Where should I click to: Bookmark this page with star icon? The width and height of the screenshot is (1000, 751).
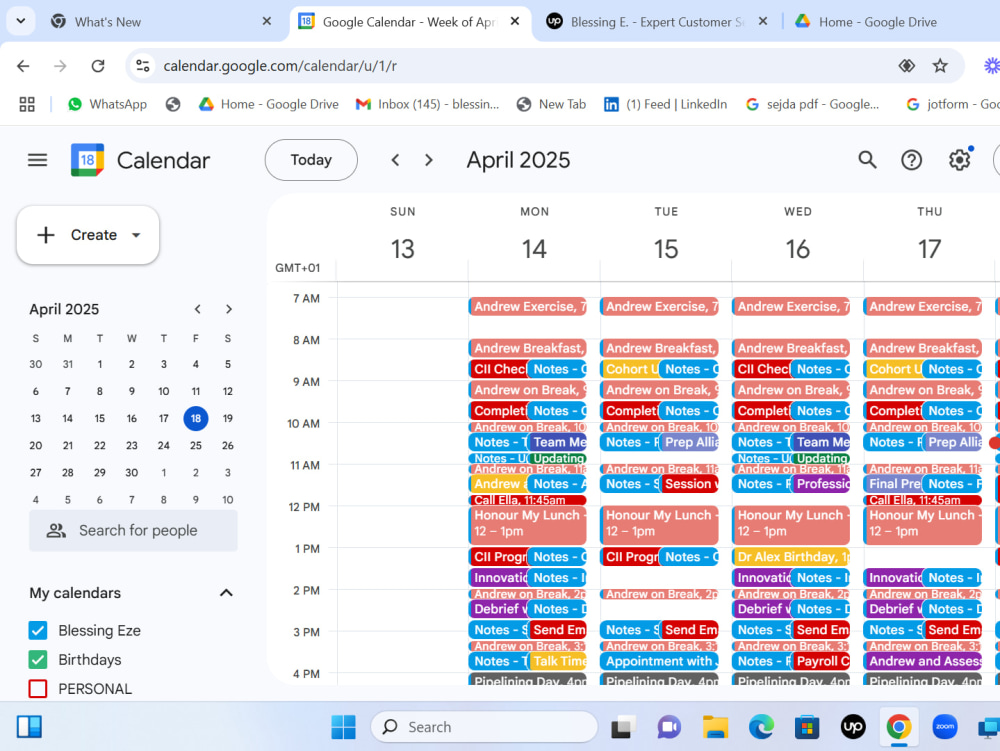(940, 66)
